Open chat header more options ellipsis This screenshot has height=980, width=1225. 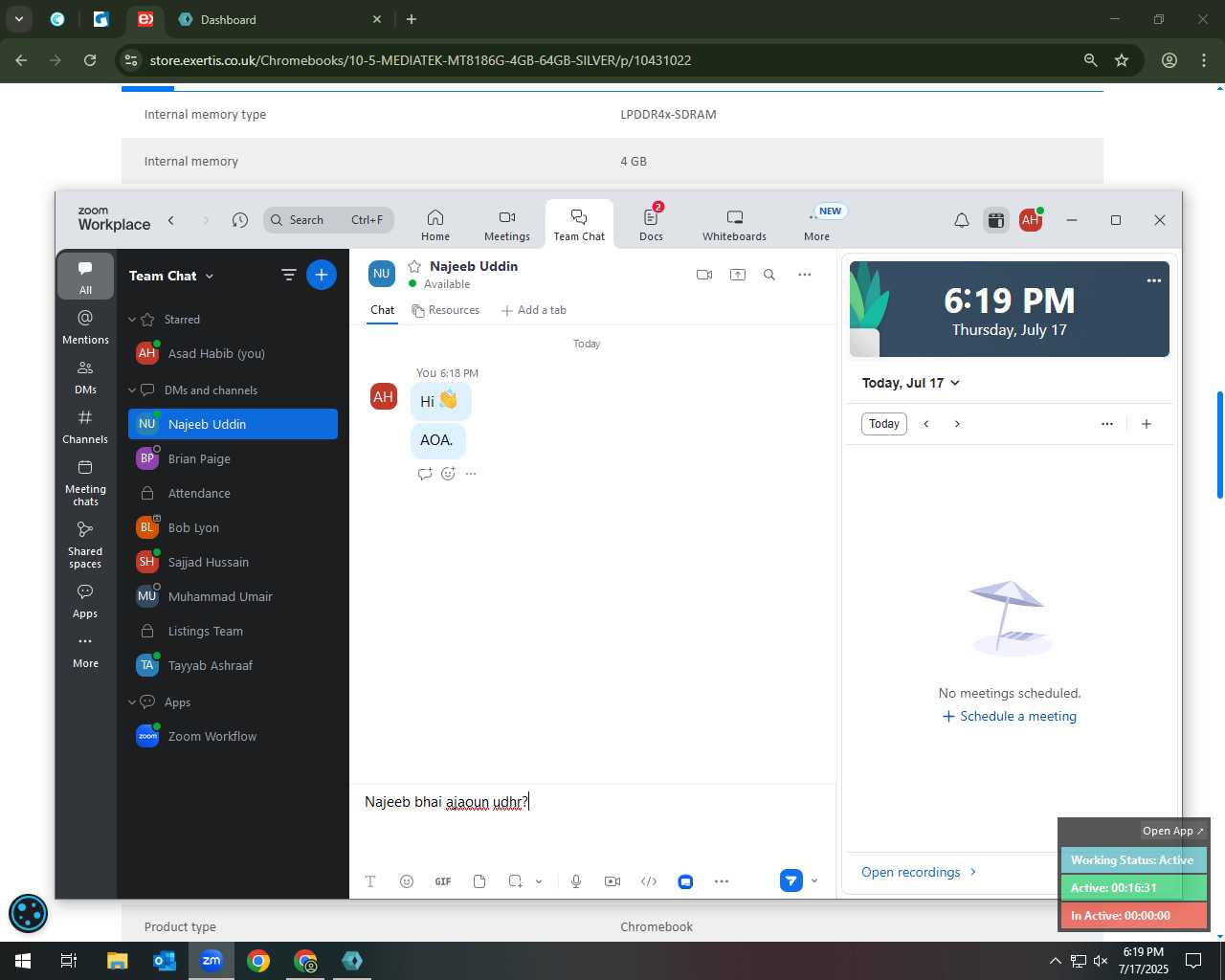click(805, 275)
